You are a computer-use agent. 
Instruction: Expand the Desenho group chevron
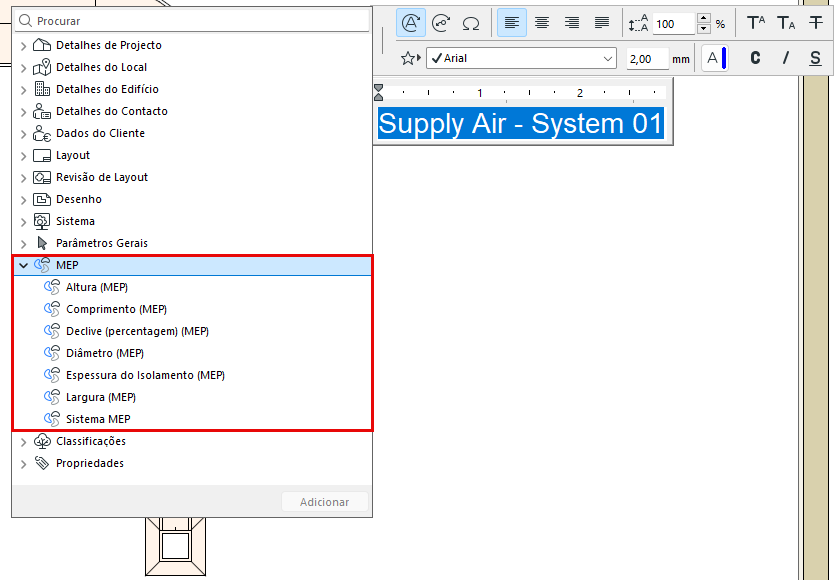(x=23, y=200)
